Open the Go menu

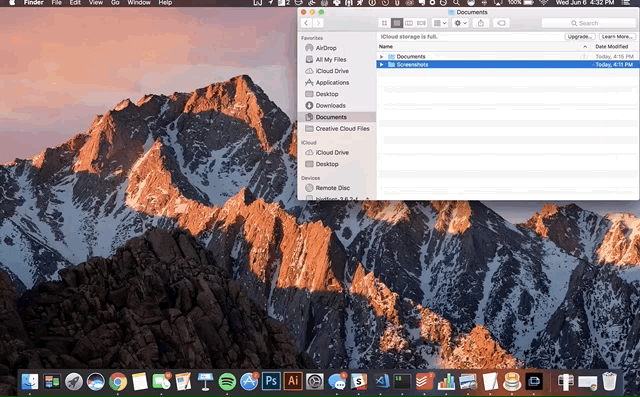tap(116, 2)
